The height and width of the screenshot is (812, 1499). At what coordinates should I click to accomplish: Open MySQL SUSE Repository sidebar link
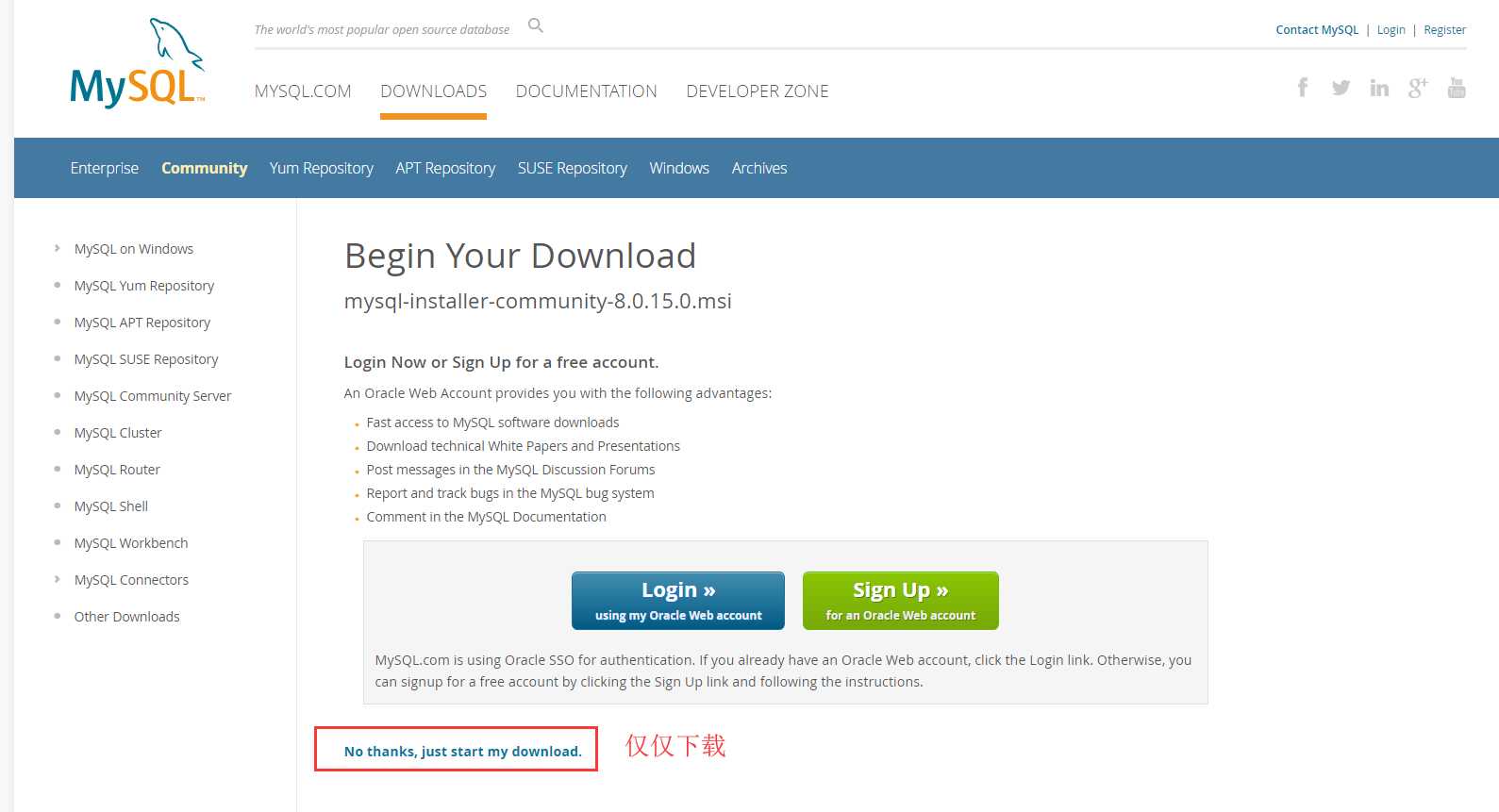click(146, 359)
